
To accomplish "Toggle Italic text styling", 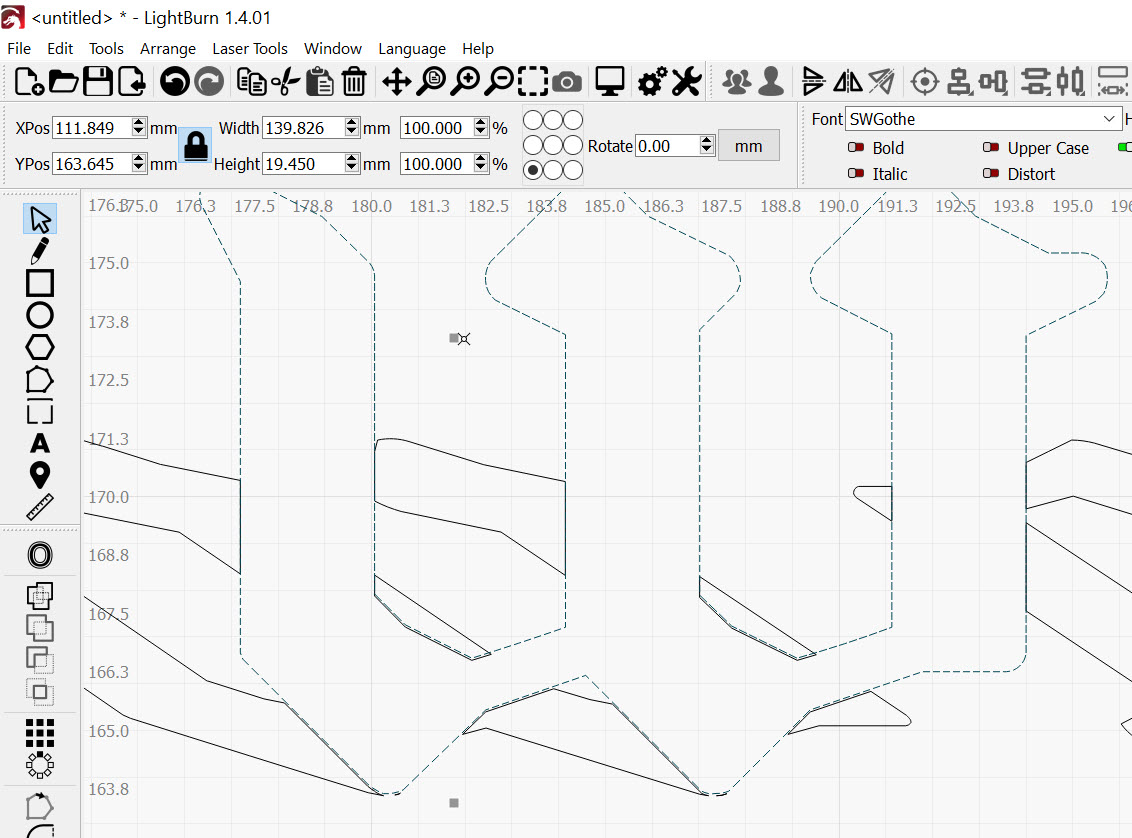I will (857, 173).
